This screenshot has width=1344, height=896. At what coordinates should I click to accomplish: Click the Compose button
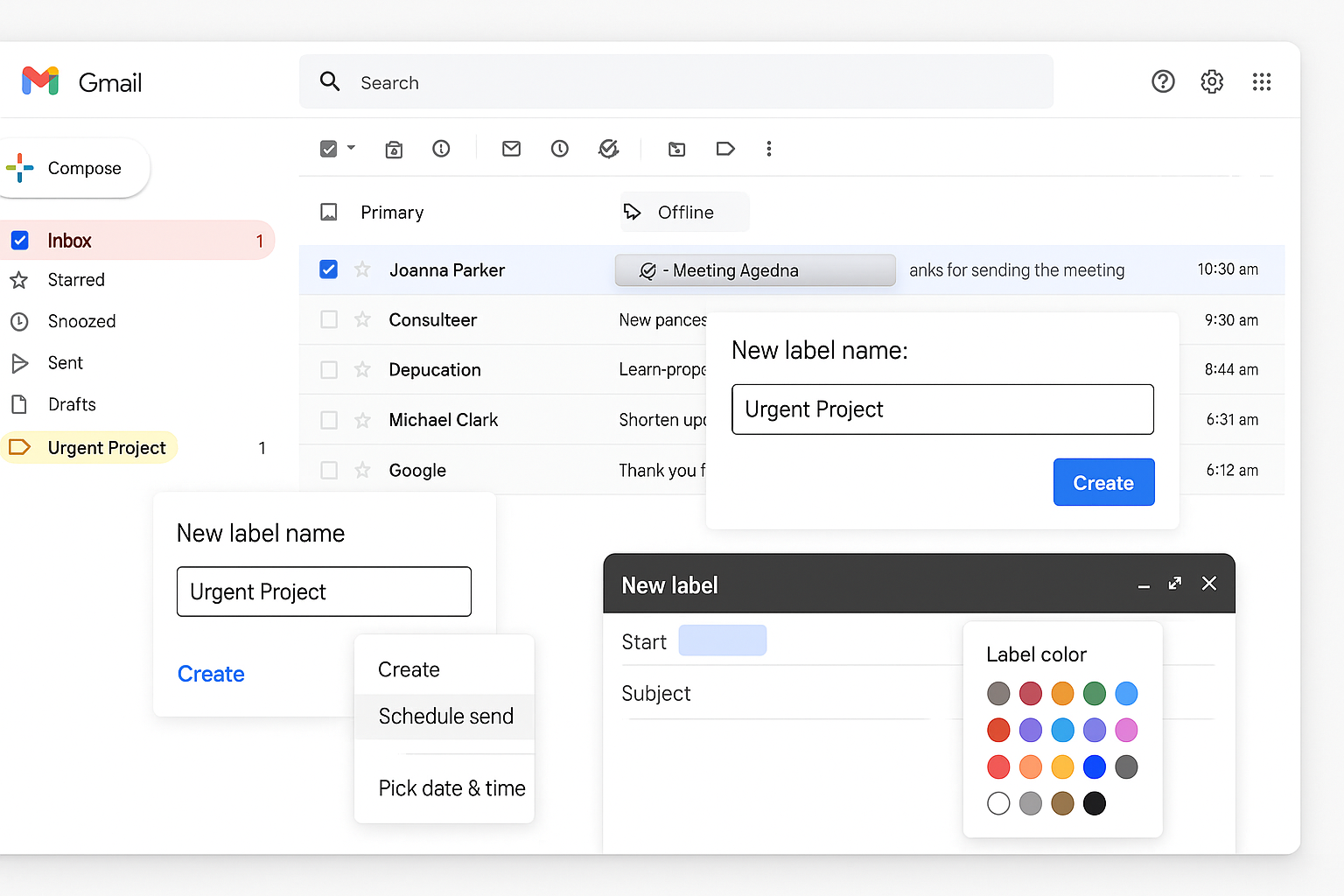click(x=73, y=168)
